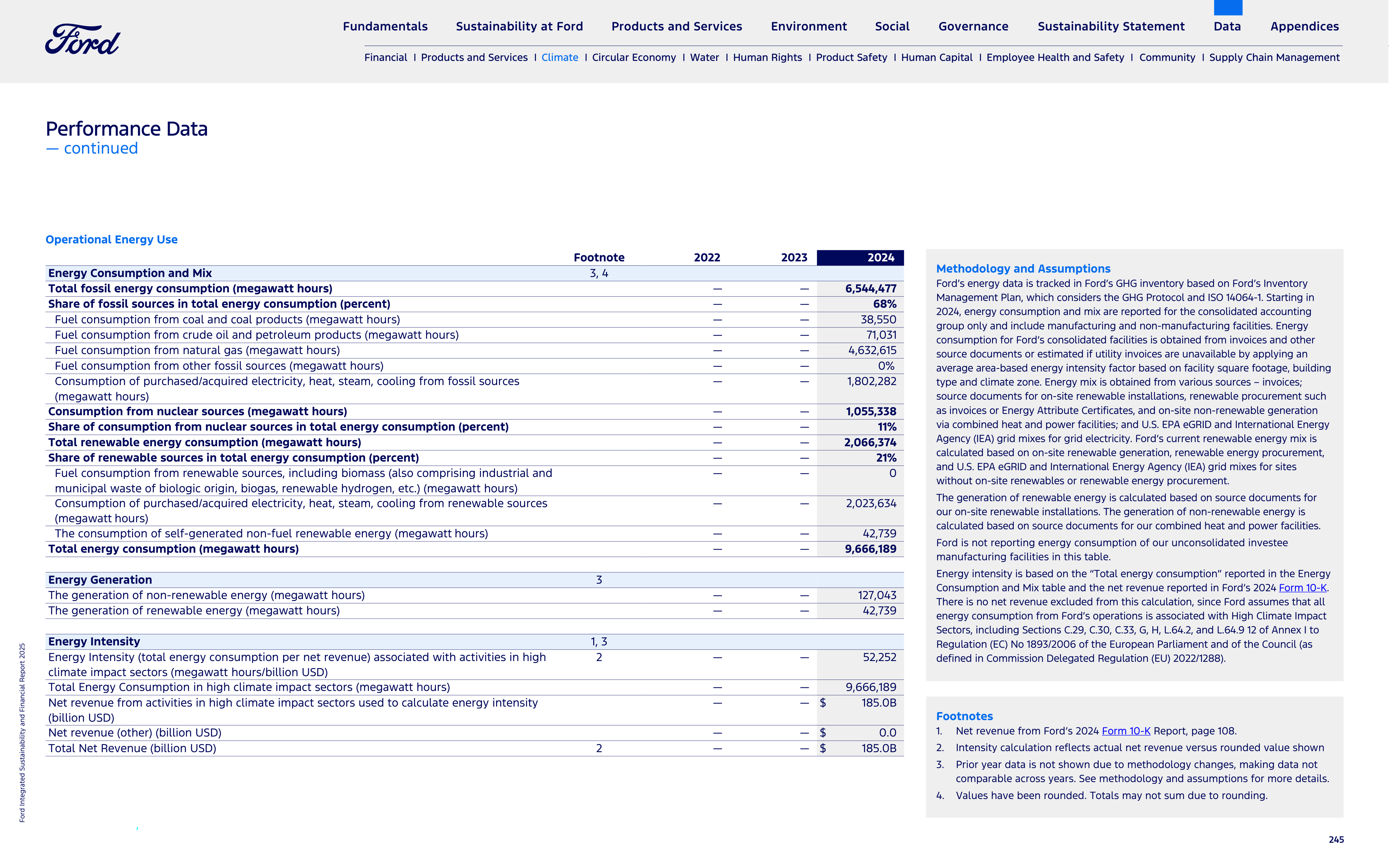
Task: Navigate to Community subsection
Action: 1167,58
